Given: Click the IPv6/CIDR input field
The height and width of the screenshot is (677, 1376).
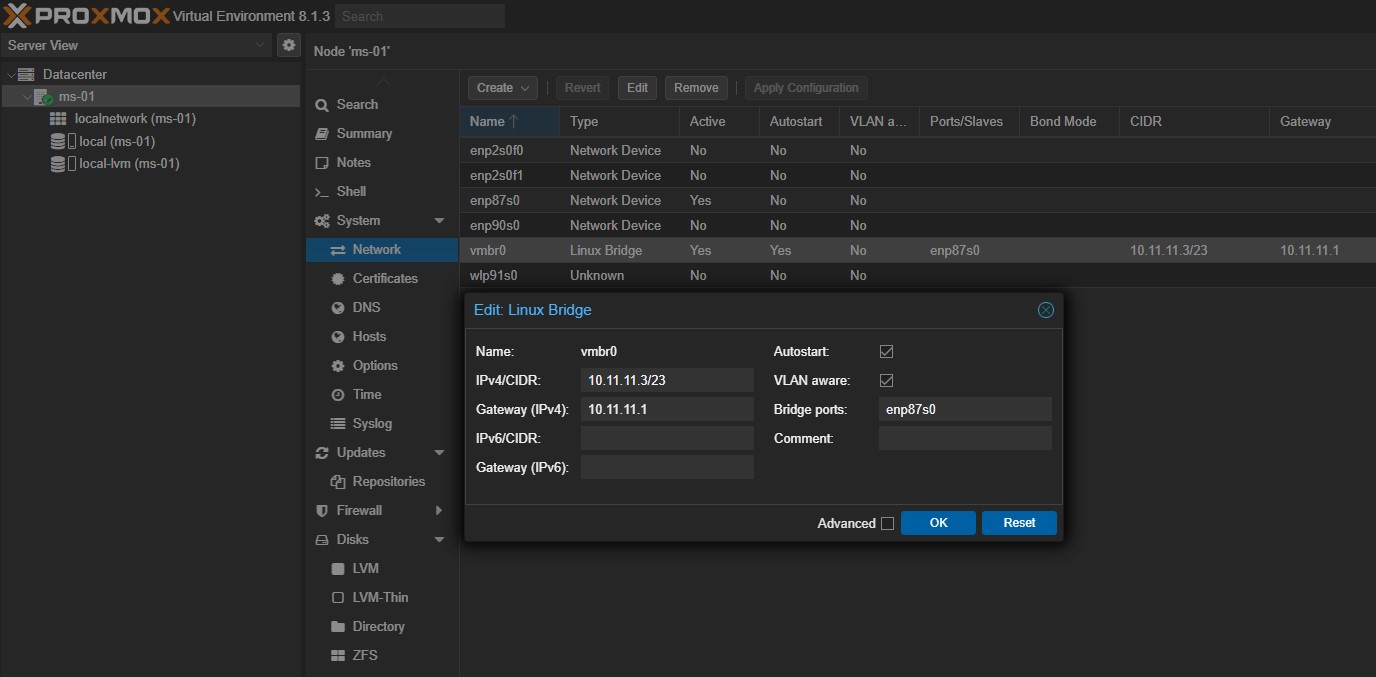Looking at the screenshot, I should pyautogui.click(x=667, y=438).
